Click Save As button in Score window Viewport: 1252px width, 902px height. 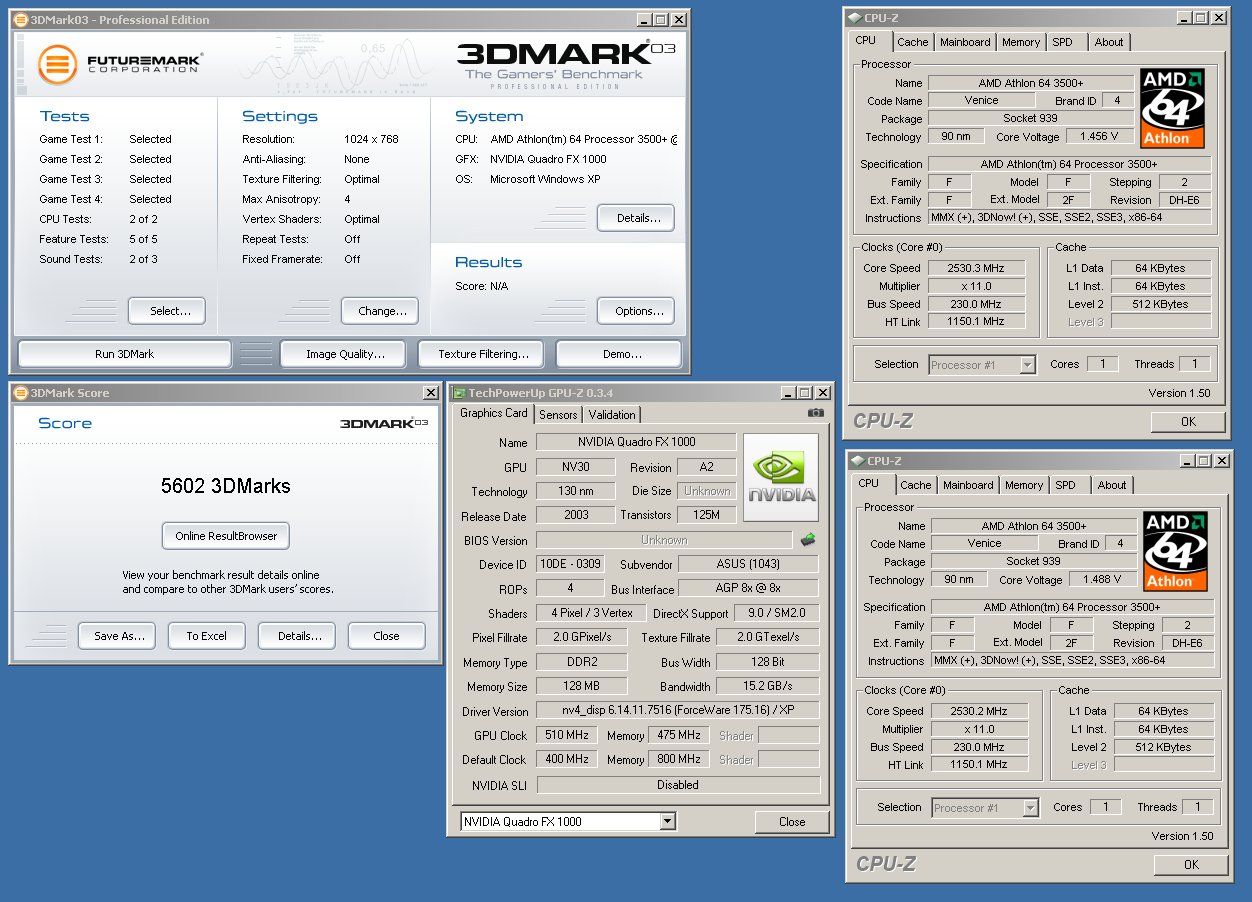[x=118, y=636]
